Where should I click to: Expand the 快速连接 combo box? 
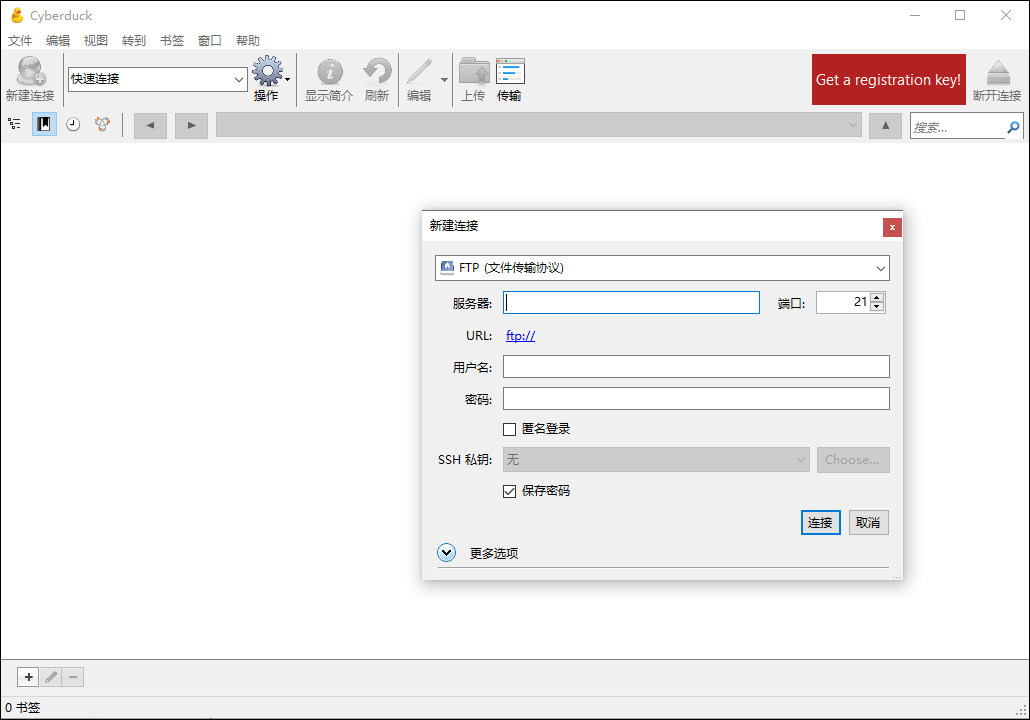(x=239, y=79)
